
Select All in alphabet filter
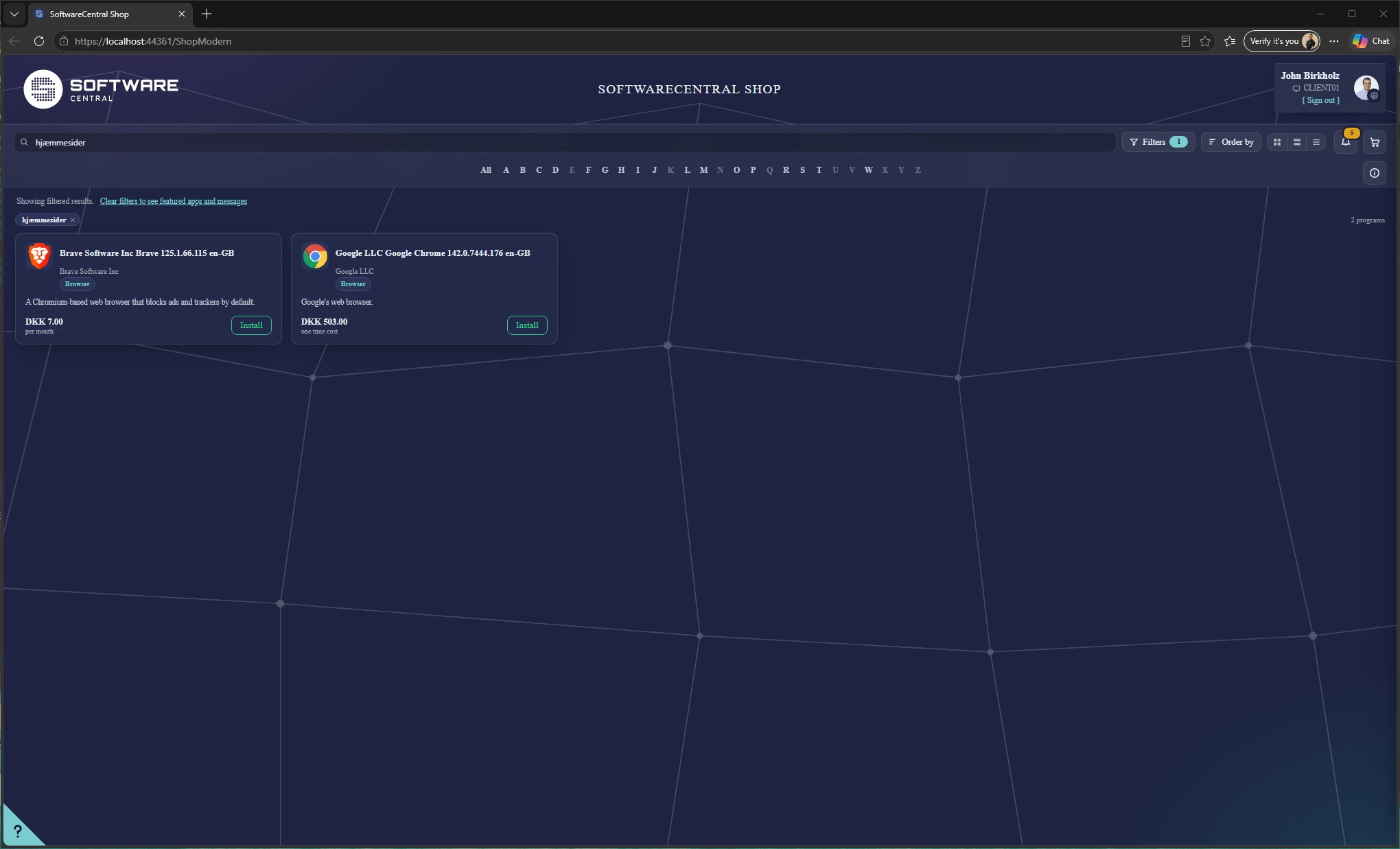(x=486, y=170)
